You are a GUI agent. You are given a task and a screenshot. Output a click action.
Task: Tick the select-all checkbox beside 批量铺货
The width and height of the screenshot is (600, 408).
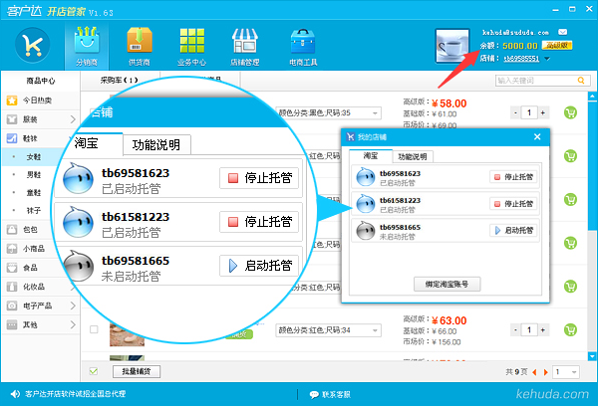click(94, 372)
